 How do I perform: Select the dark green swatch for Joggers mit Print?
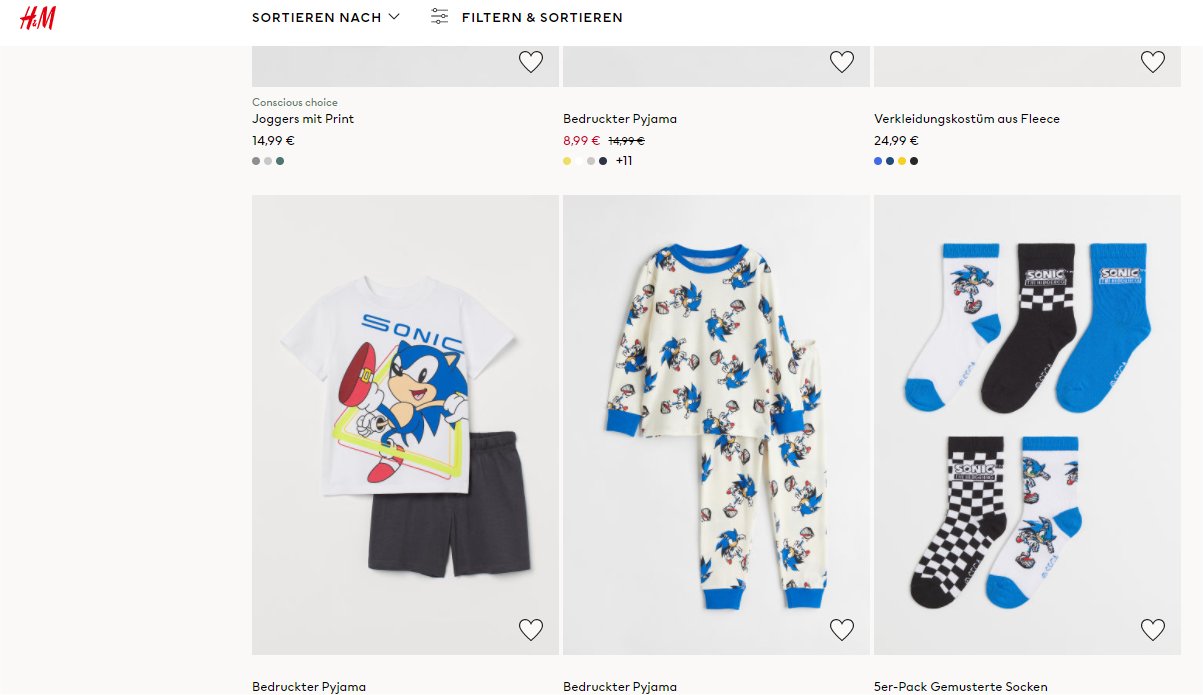pos(280,161)
